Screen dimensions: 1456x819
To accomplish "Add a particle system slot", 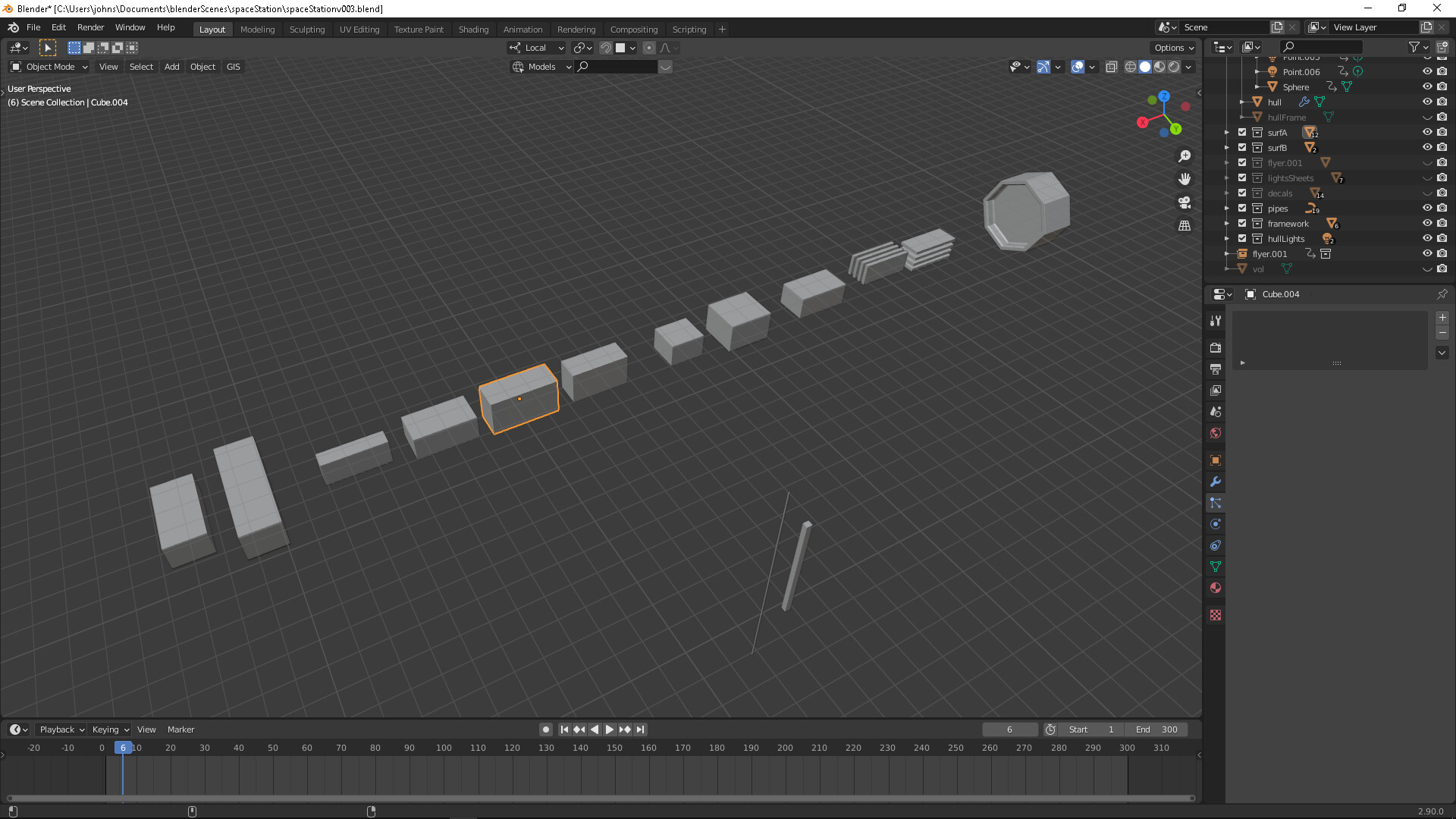I will [x=1442, y=318].
